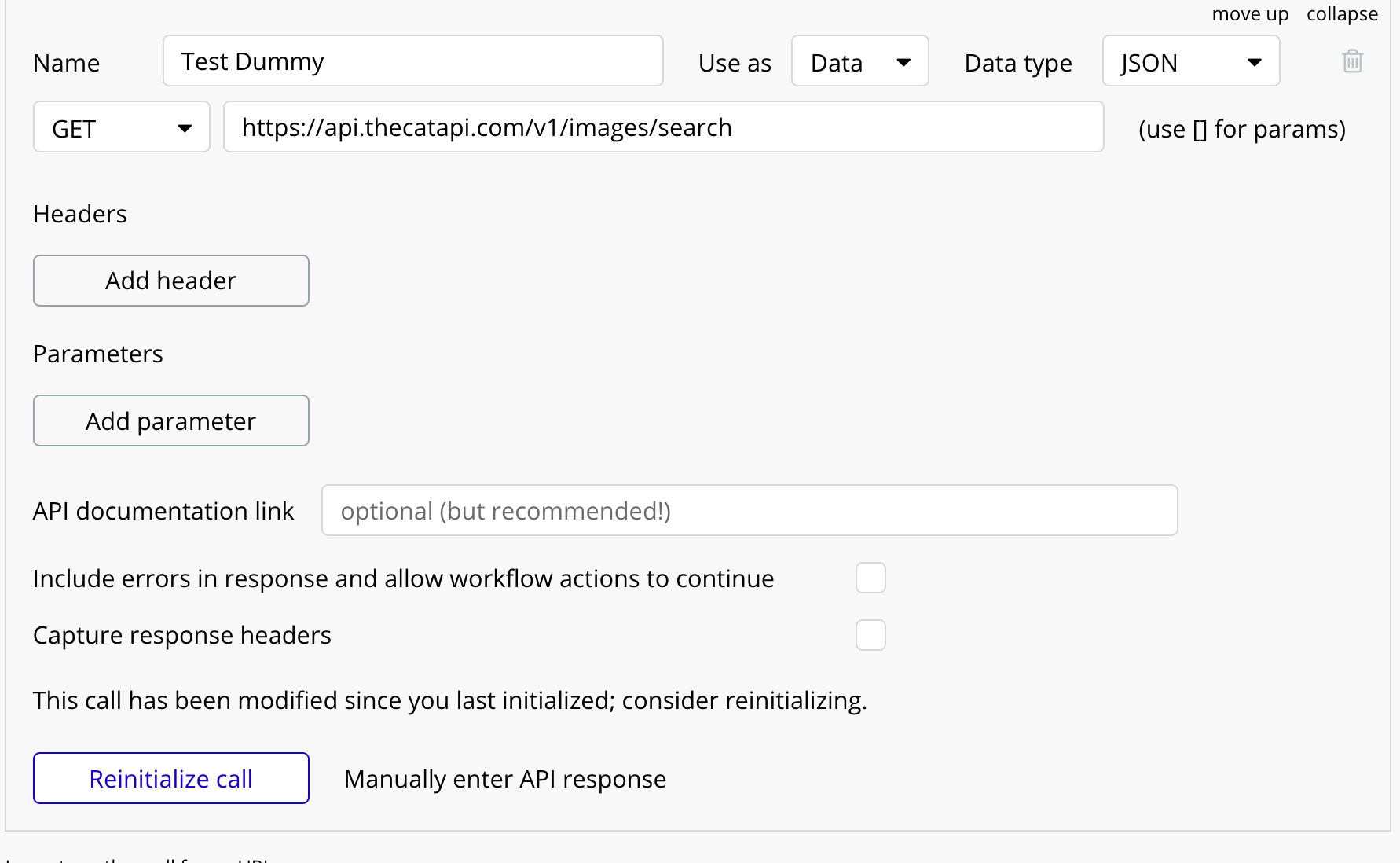Click Manually enter API response link

[x=504, y=778]
